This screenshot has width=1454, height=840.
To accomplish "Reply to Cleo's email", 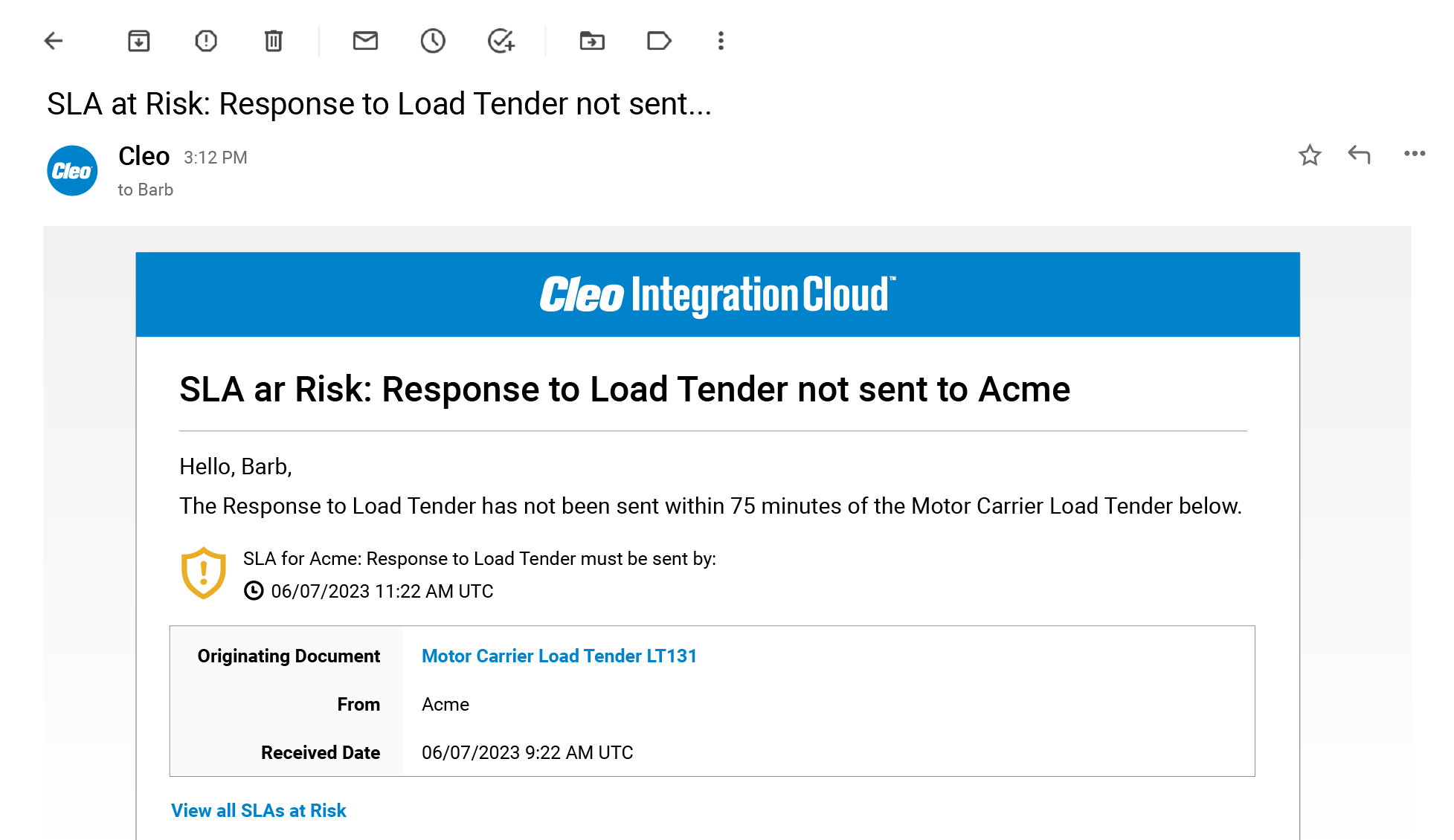I will [x=1359, y=155].
